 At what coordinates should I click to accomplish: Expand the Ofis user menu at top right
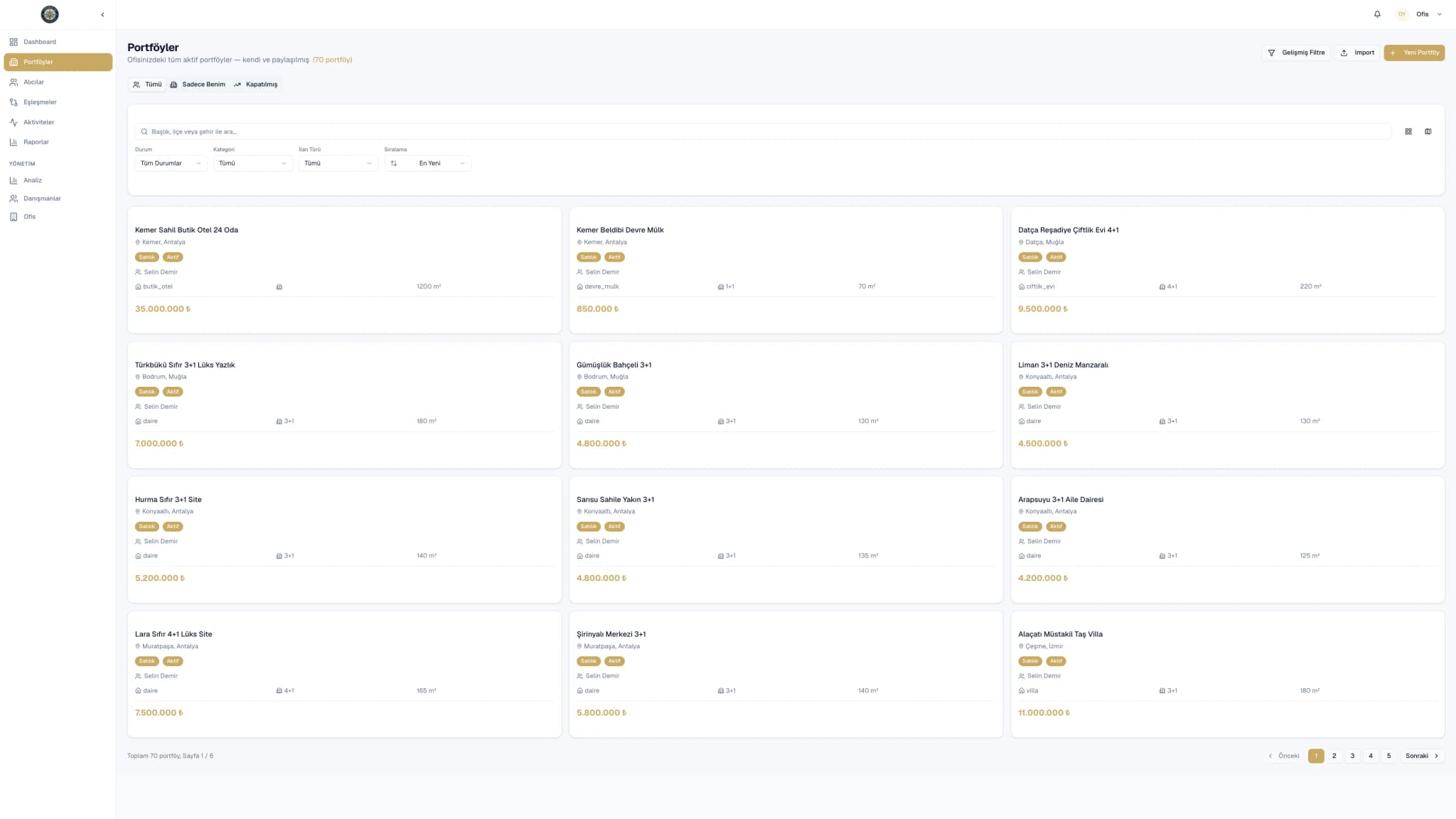1430,14
